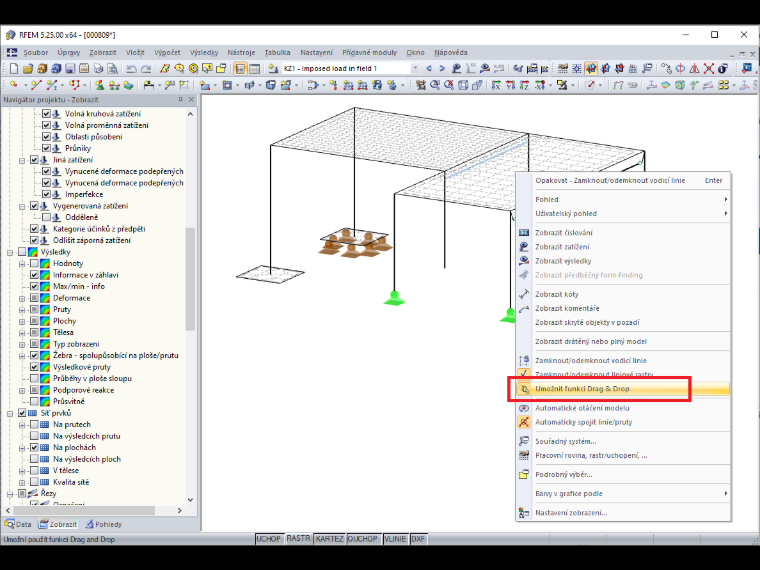Save the model with the floppy disk icon
This screenshot has width=760, height=570.
click(70, 69)
